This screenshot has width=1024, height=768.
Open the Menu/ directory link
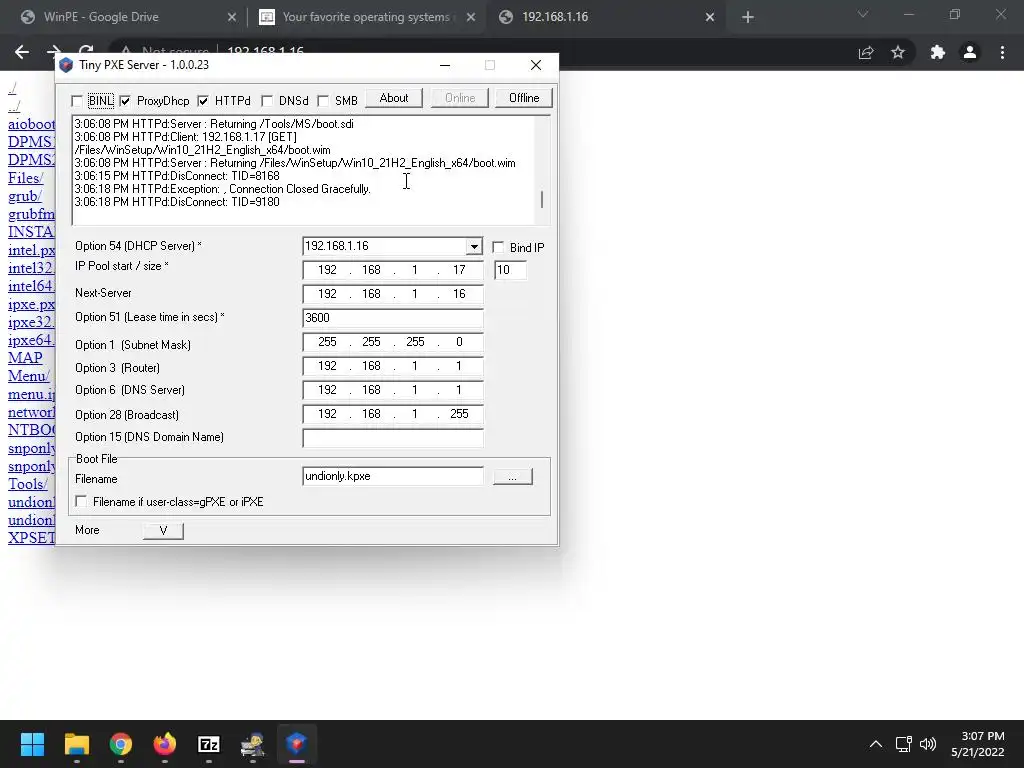click(x=28, y=376)
